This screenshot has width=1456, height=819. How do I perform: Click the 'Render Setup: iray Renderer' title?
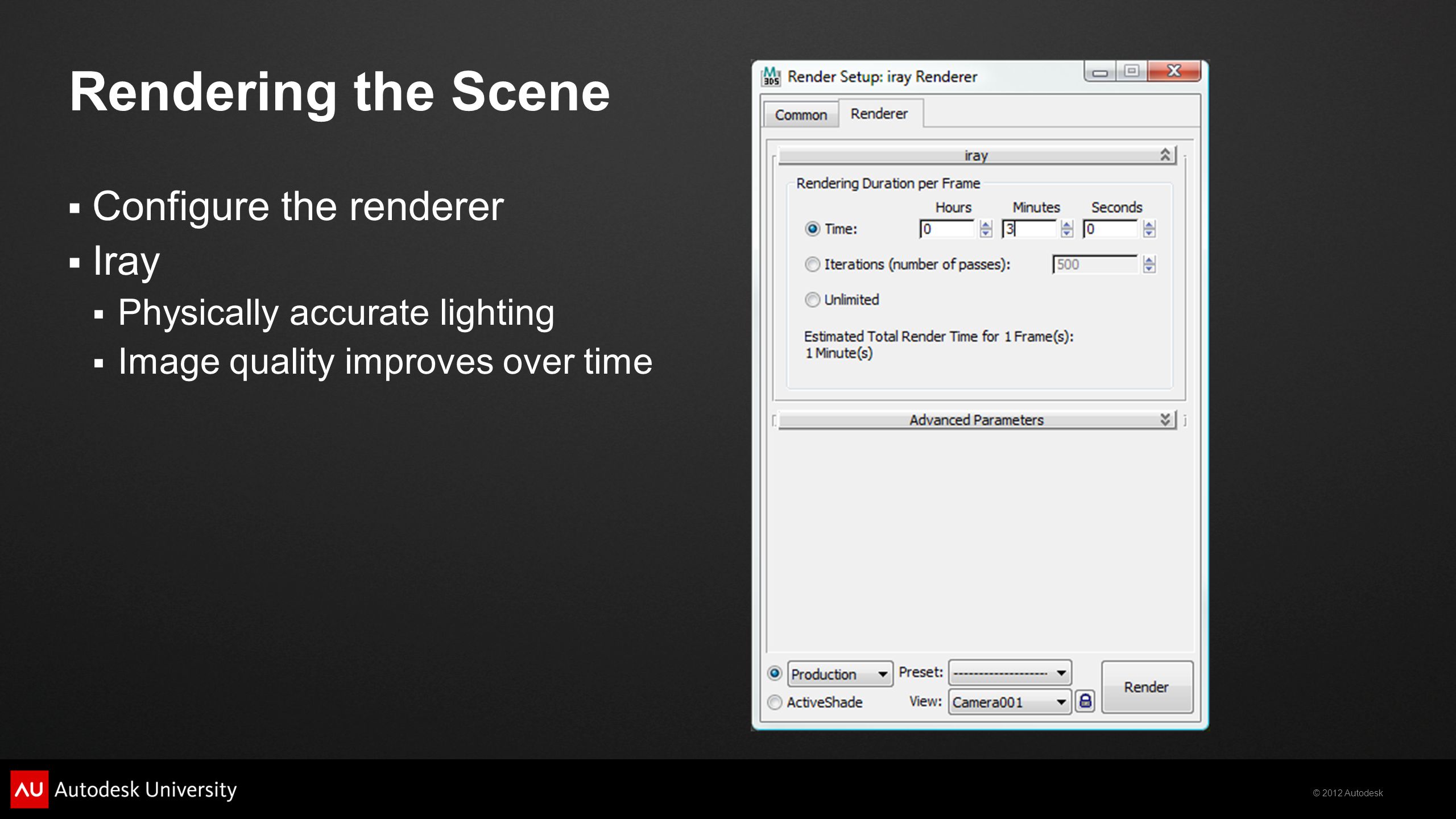(x=882, y=76)
